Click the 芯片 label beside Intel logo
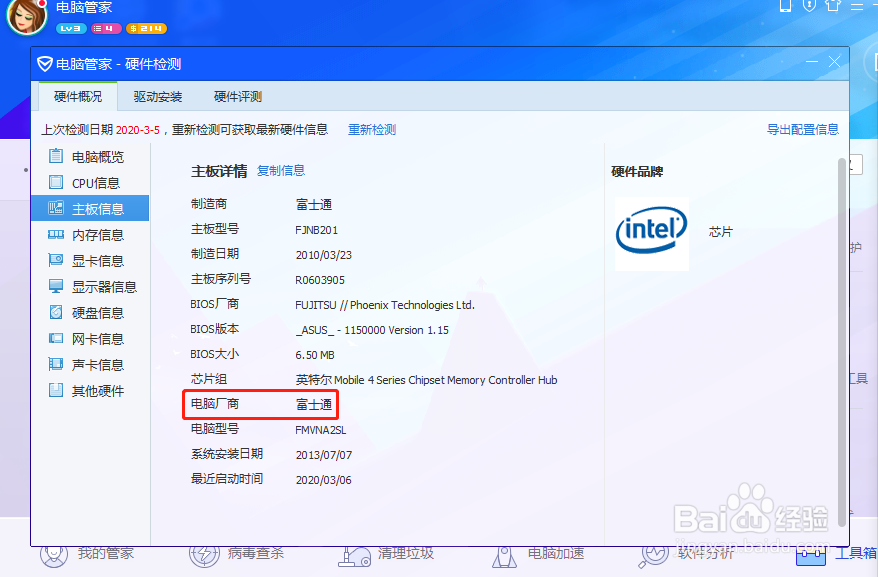The image size is (878, 577). tap(721, 231)
